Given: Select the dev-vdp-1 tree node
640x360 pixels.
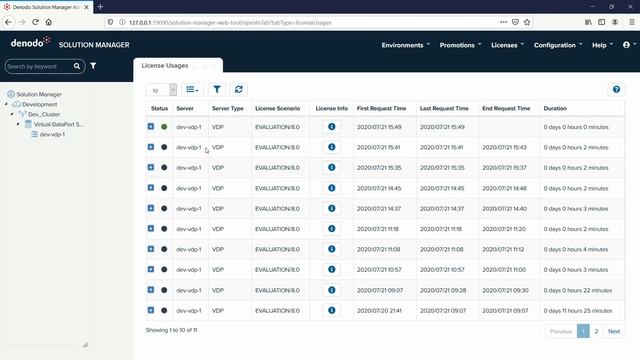Looking at the screenshot, I should tap(52, 134).
